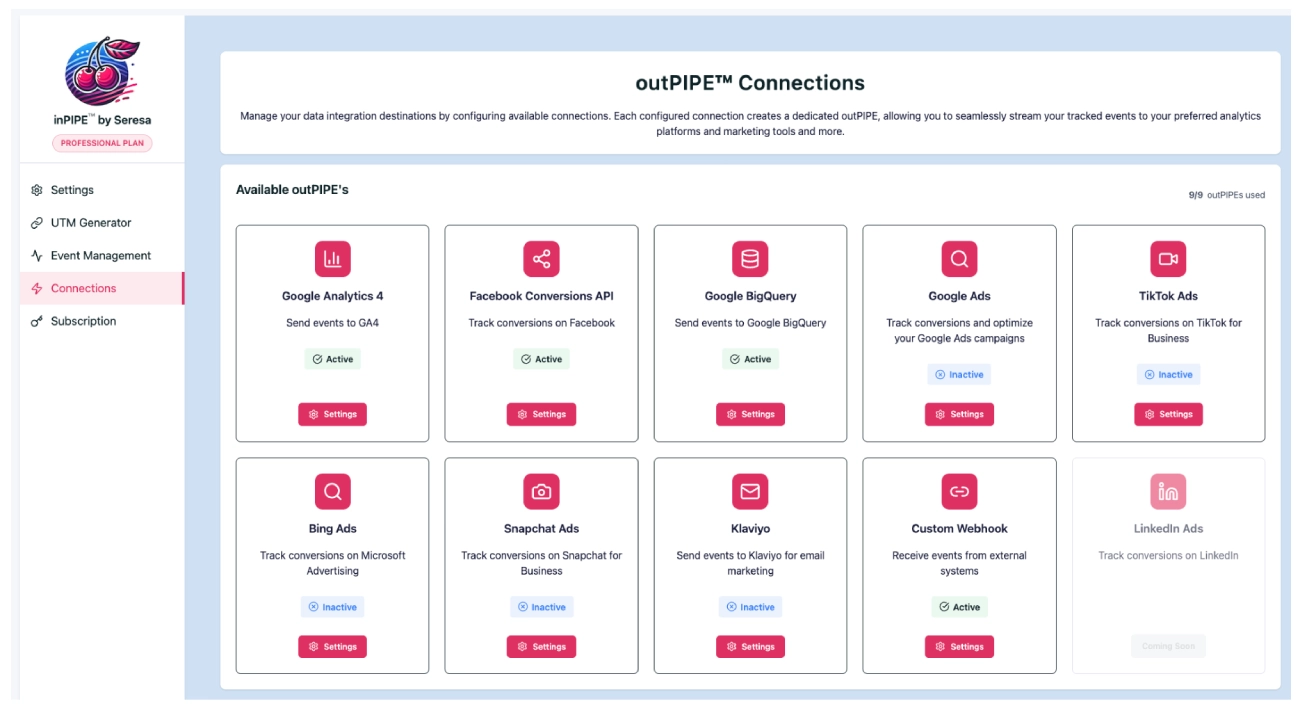Click the Custom Webhook link icon
1300x706 pixels.
click(x=959, y=492)
